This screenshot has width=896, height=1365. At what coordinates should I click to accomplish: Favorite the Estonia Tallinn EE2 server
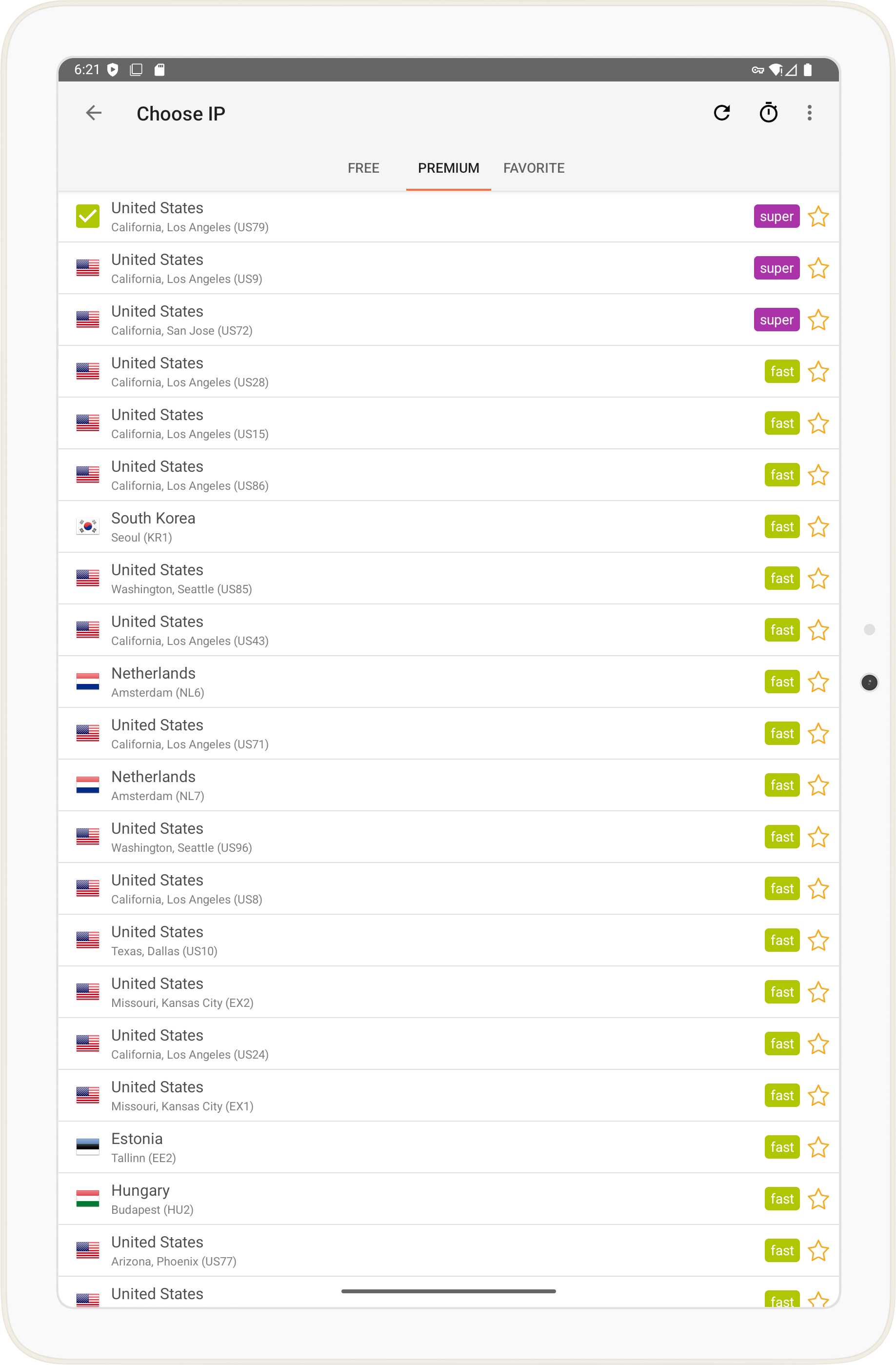(818, 1147)
